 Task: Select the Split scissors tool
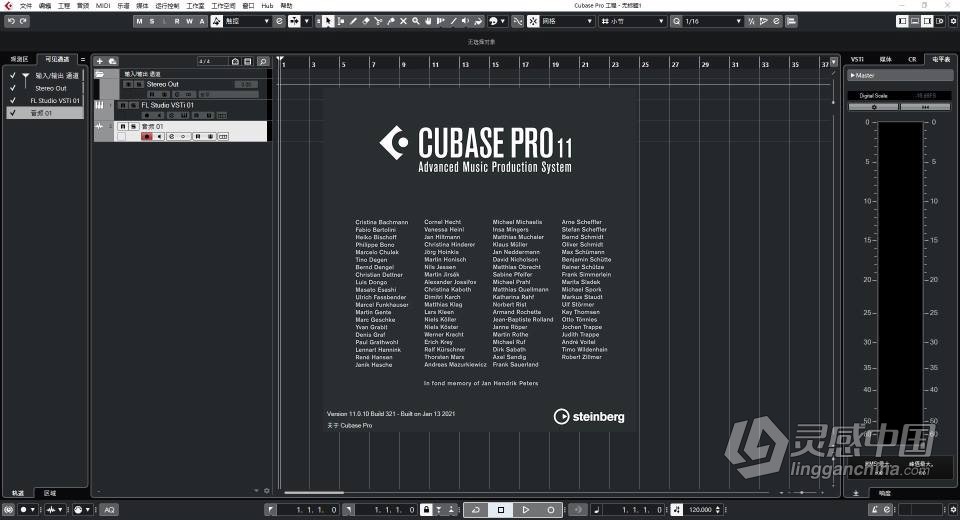(378, 21)
